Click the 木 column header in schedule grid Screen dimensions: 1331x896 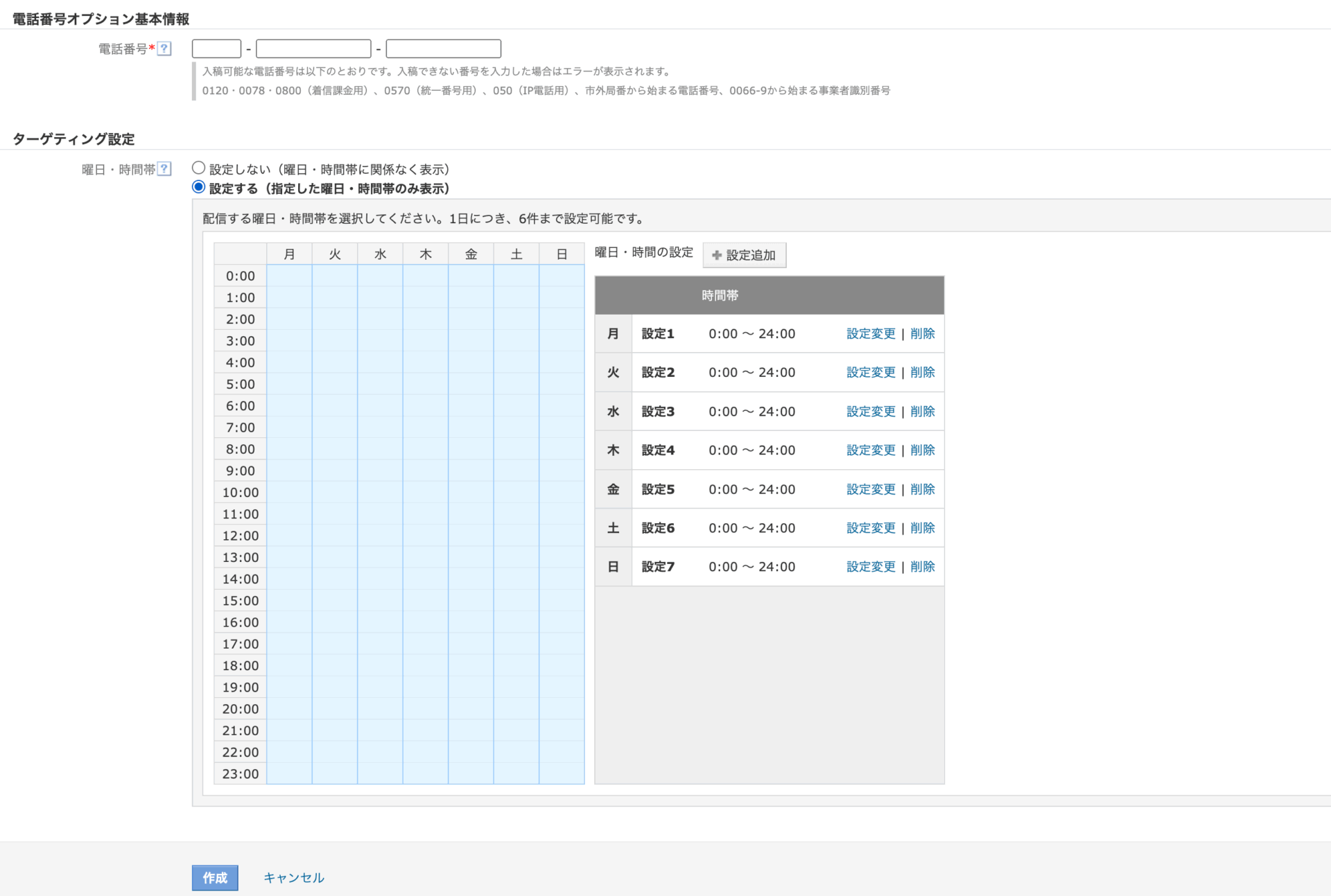pyautogui.click(x=426, y=254)
